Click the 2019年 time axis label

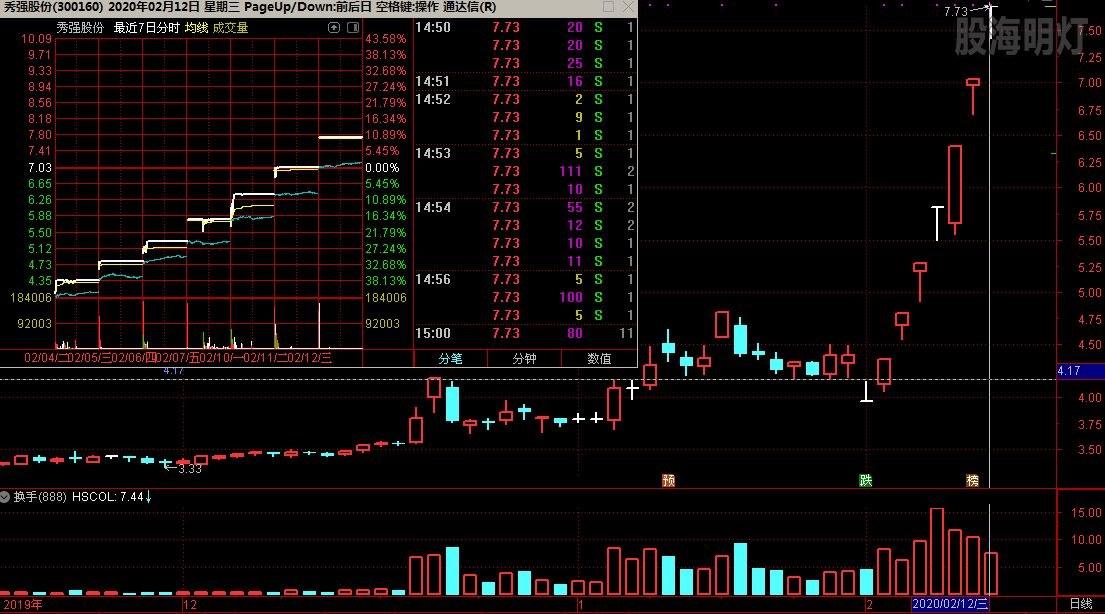(23, 604)
